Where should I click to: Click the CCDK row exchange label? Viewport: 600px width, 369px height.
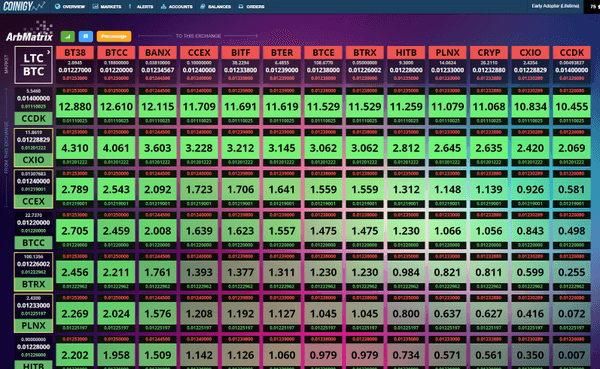coord(33,118)
